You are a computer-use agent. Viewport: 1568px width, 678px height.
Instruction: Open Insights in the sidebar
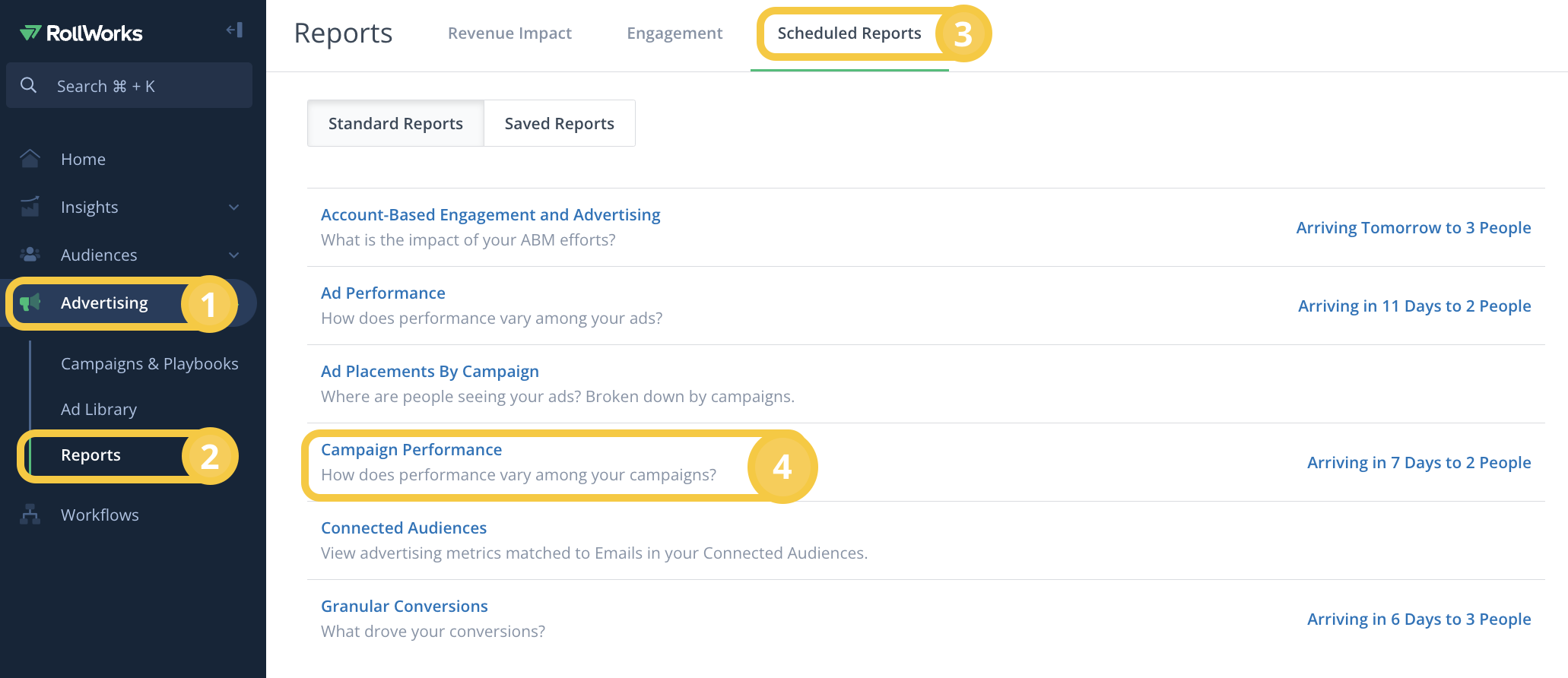[89, 207]
